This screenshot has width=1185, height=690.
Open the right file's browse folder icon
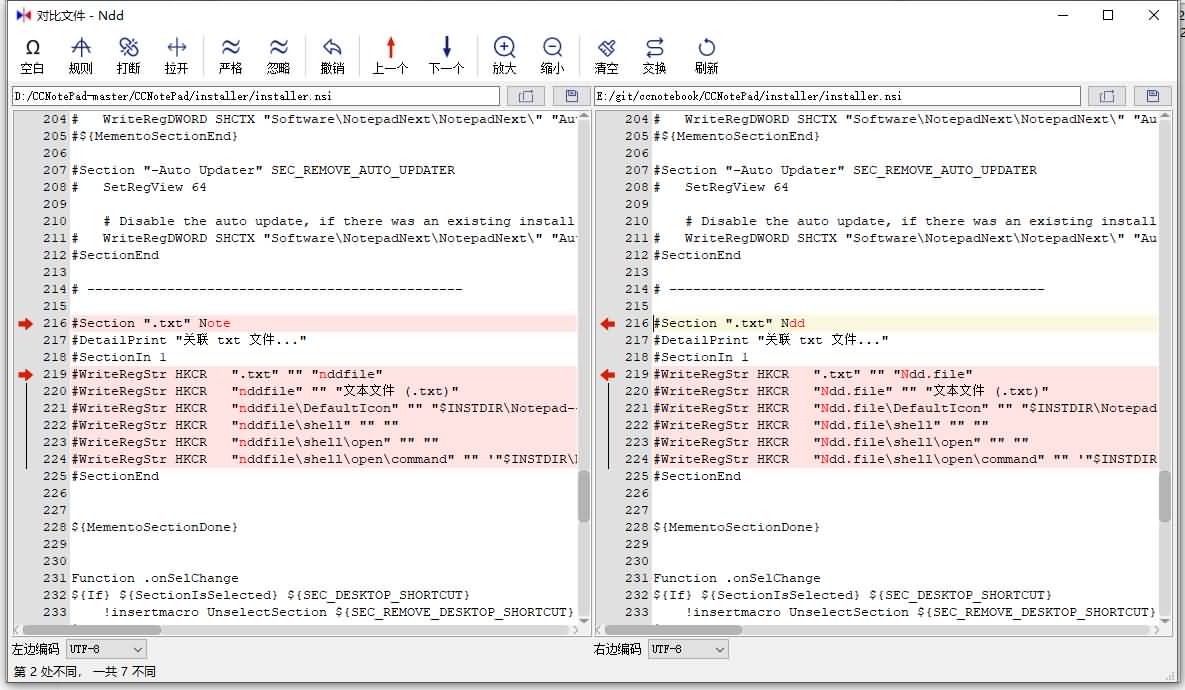pyautogui.click(x=1108, y=95)
